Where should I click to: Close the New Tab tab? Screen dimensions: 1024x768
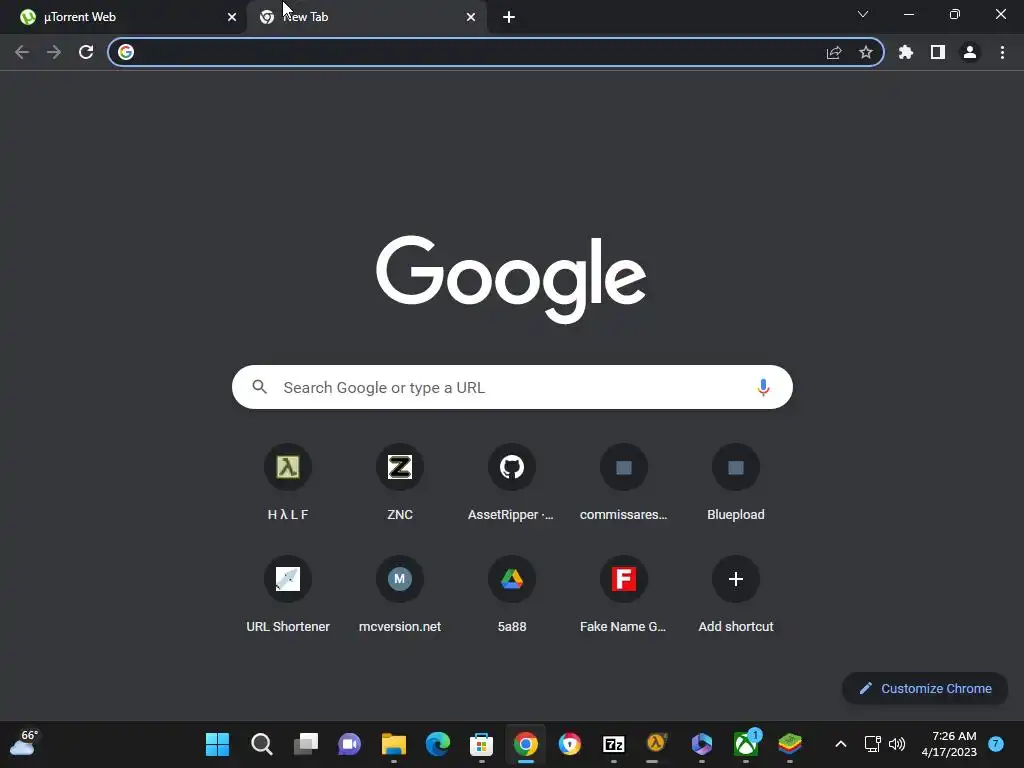tap(471, 17)
